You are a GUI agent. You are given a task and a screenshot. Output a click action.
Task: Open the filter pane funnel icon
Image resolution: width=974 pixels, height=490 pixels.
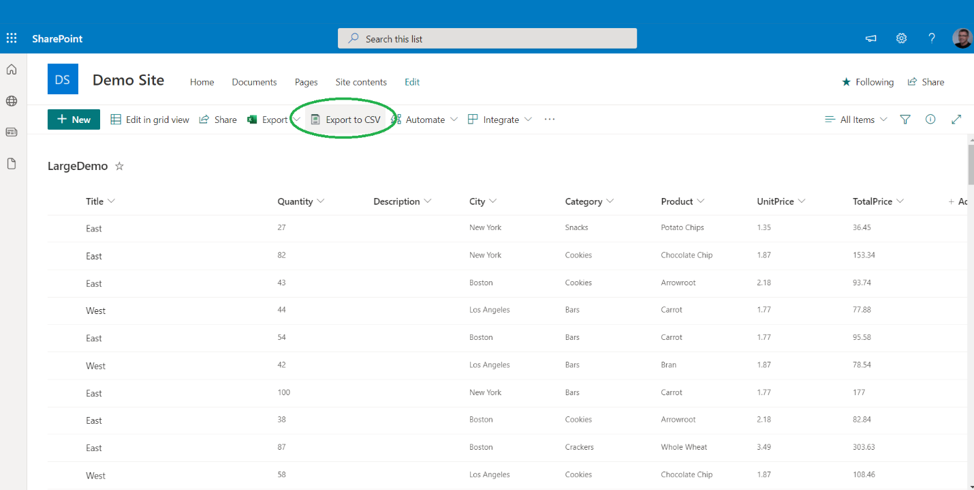pos(905,120)
